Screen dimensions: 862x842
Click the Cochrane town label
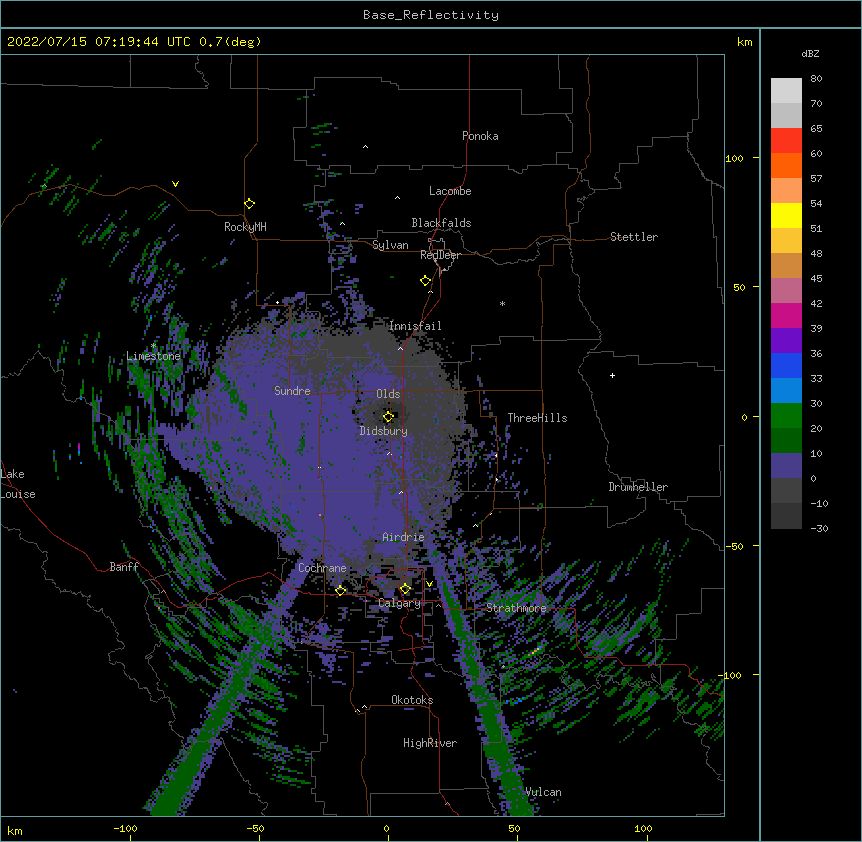[x=322, y=568]
